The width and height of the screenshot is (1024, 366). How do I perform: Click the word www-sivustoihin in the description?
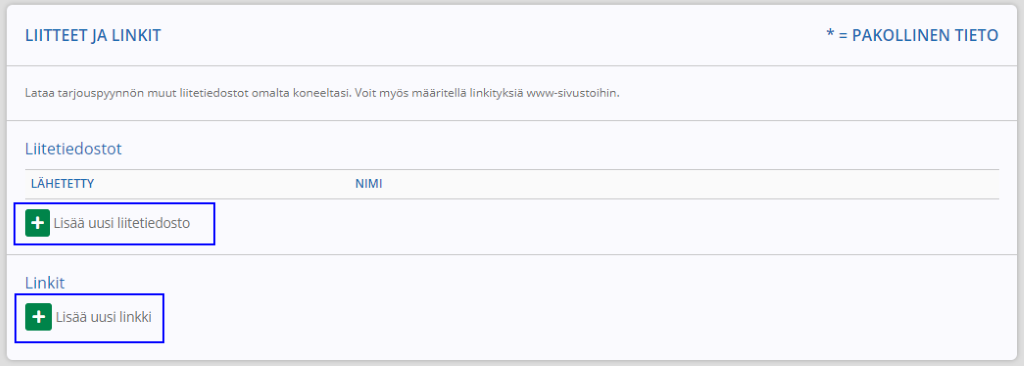tap(575, 93)
